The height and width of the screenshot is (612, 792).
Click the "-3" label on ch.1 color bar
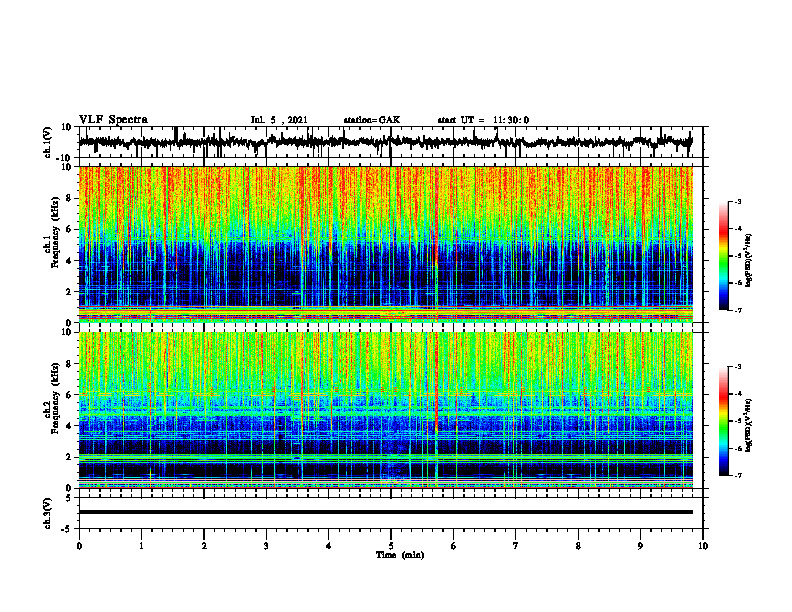point(738,201)
